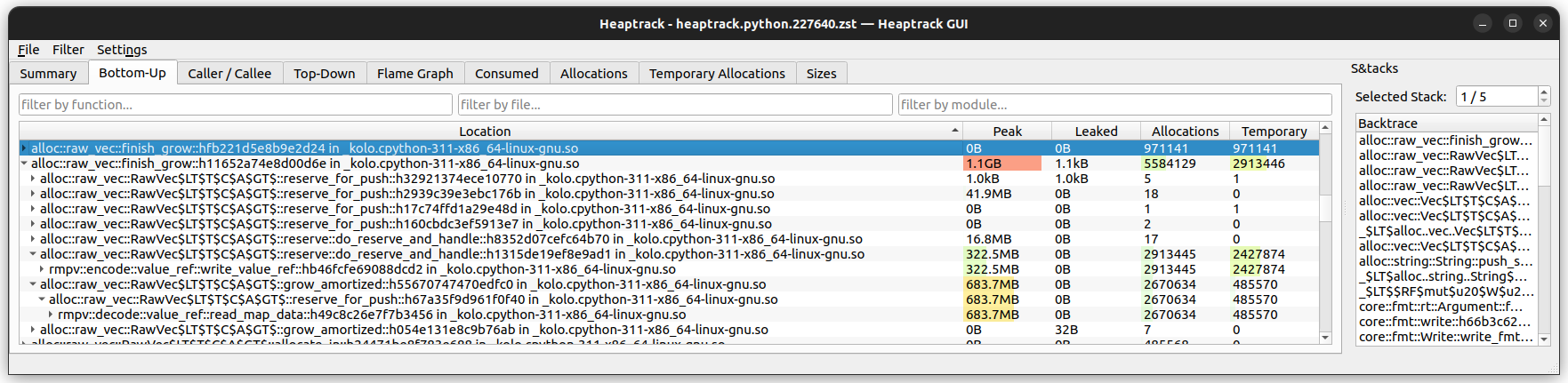Select core::fmt::write::h66b3c62 backtrace entry
Screen dimensions: 1568x383
click(1447, 322)
